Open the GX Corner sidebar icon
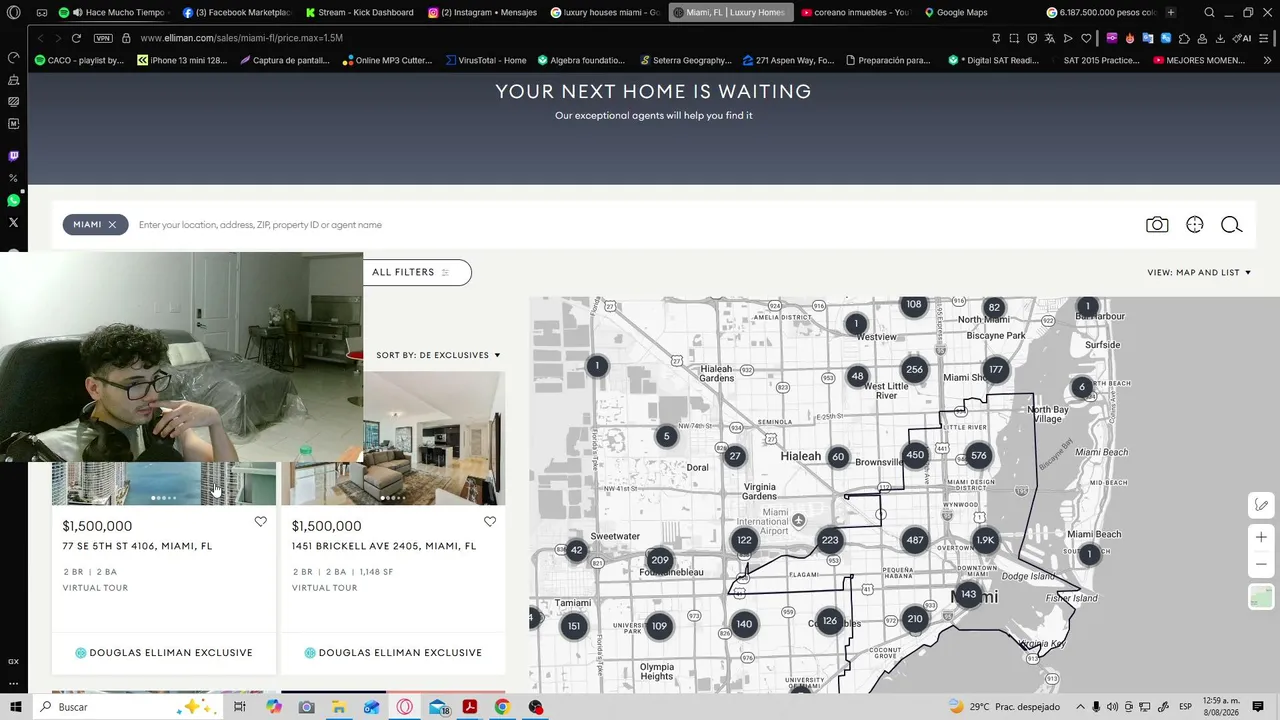The width and height of the screenshot is (1280, 720). point(13,661)
